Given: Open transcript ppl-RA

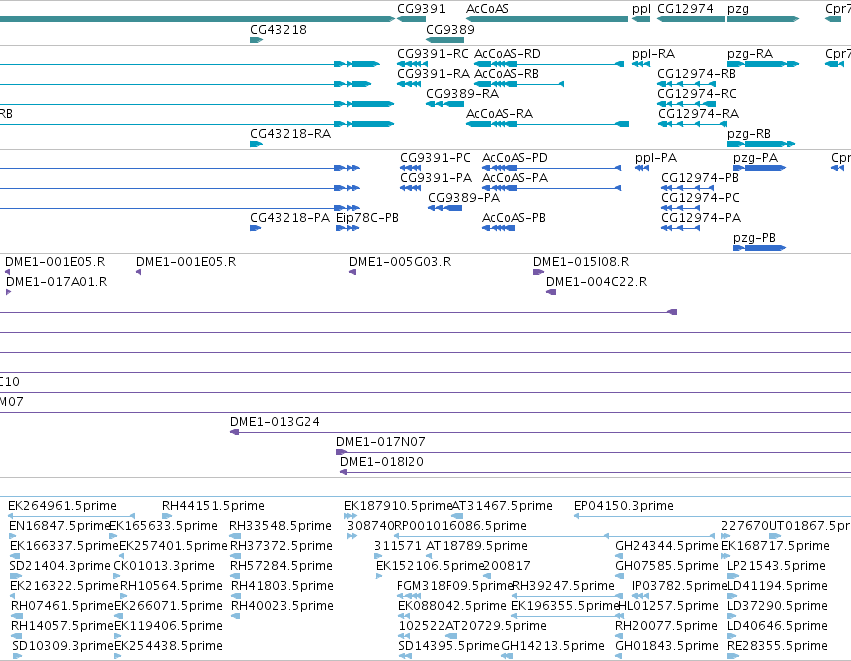Looking at the screenshot, I should pos(653,54).
